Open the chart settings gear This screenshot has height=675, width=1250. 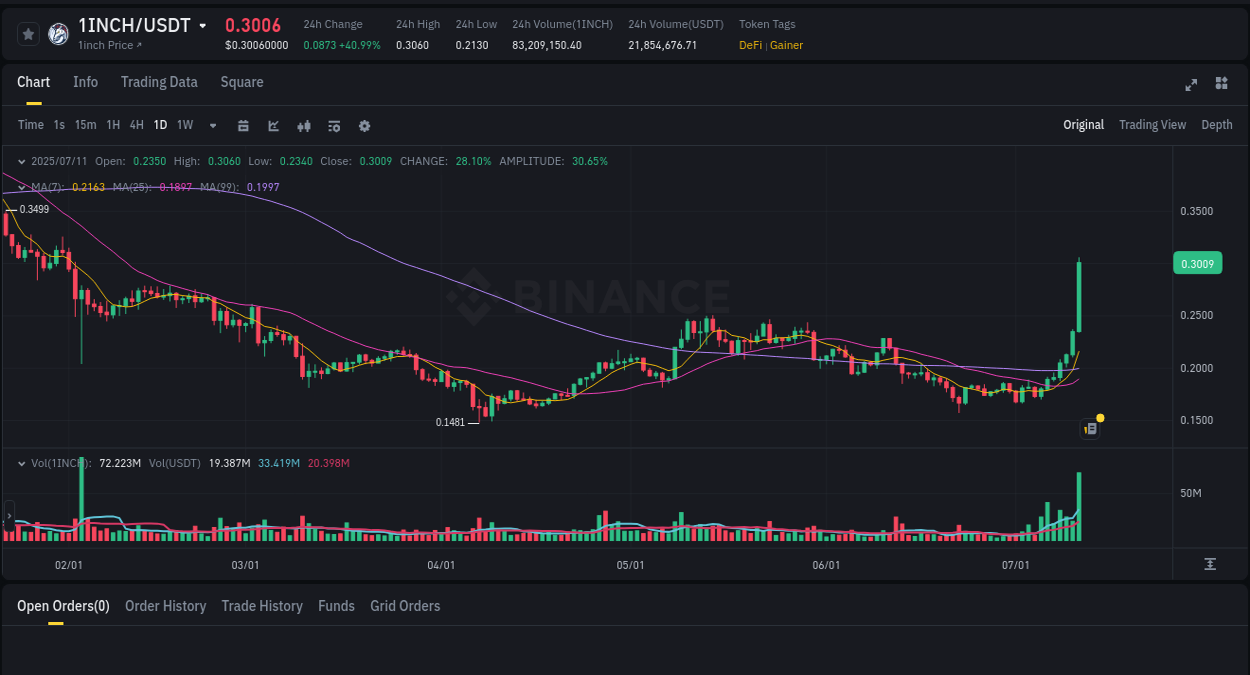tap(364, 125)
